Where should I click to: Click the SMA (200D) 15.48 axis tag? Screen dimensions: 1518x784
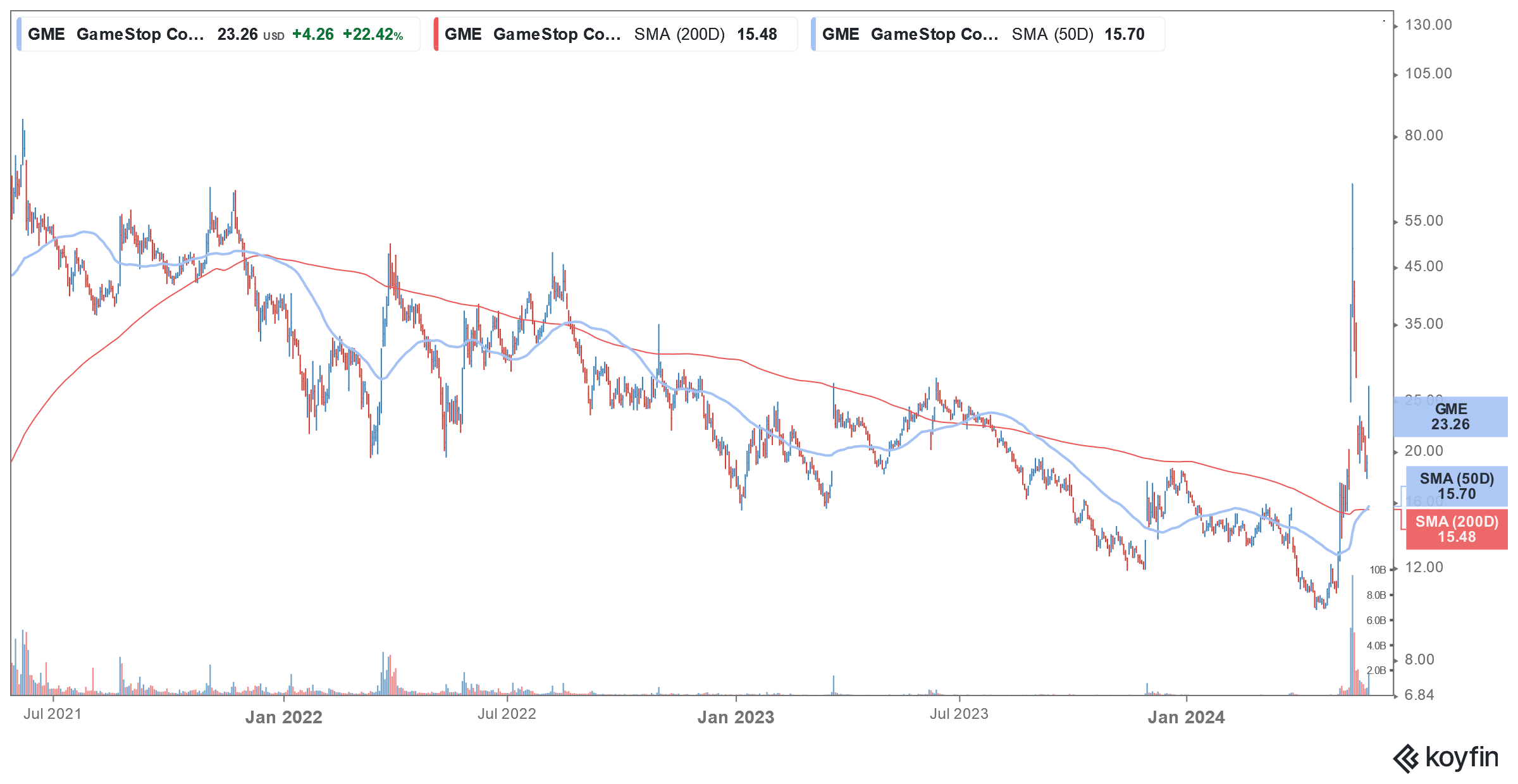click(x=1457, y=529)
